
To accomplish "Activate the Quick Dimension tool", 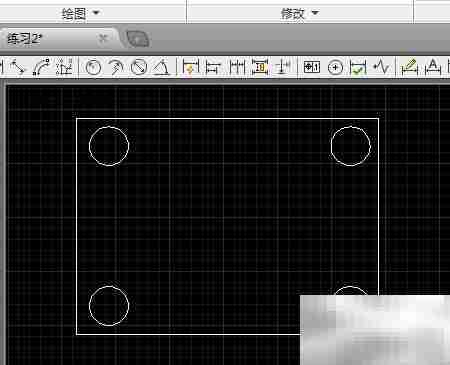I will (191, 67).
